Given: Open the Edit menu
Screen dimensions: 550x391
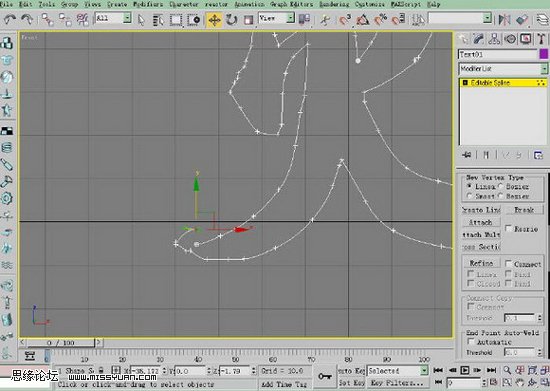Looking at the screenshot, I should (25, 5).
